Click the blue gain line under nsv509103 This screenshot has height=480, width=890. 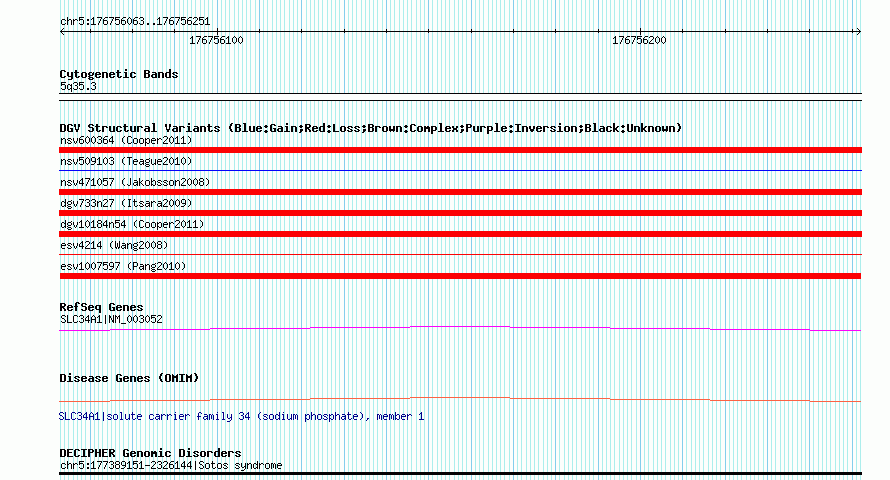(x=460, y=170)
